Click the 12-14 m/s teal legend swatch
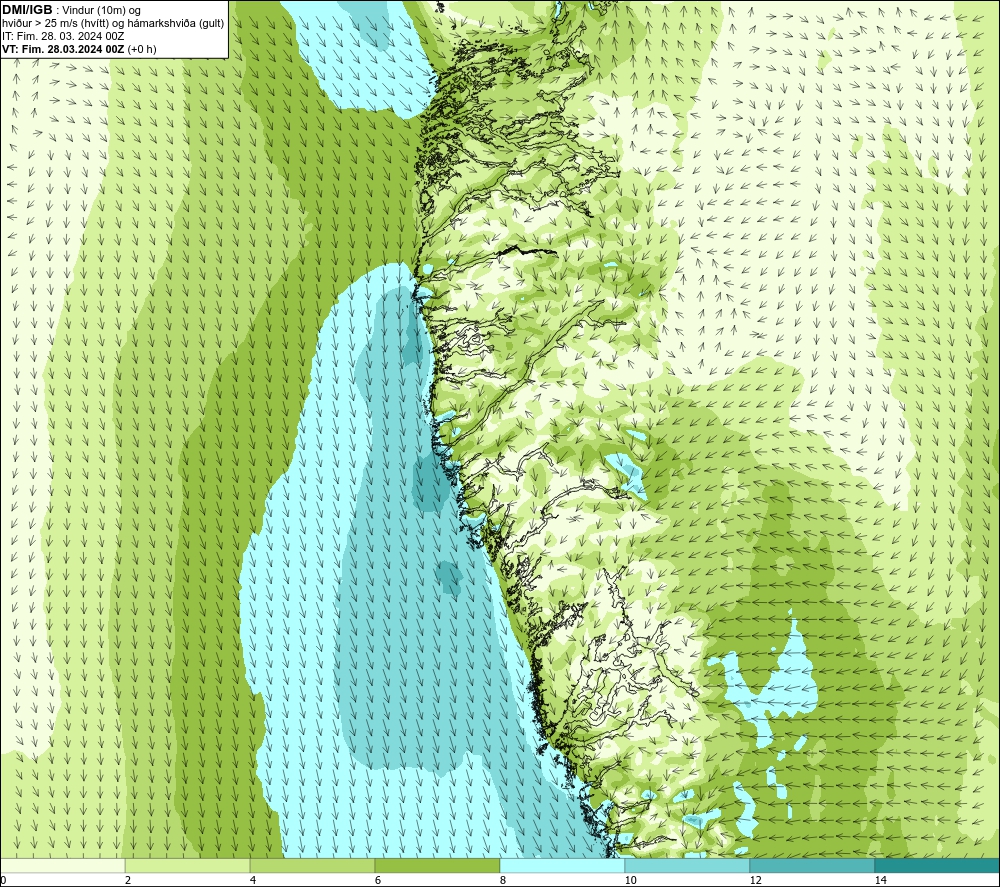 pos(812,865)
